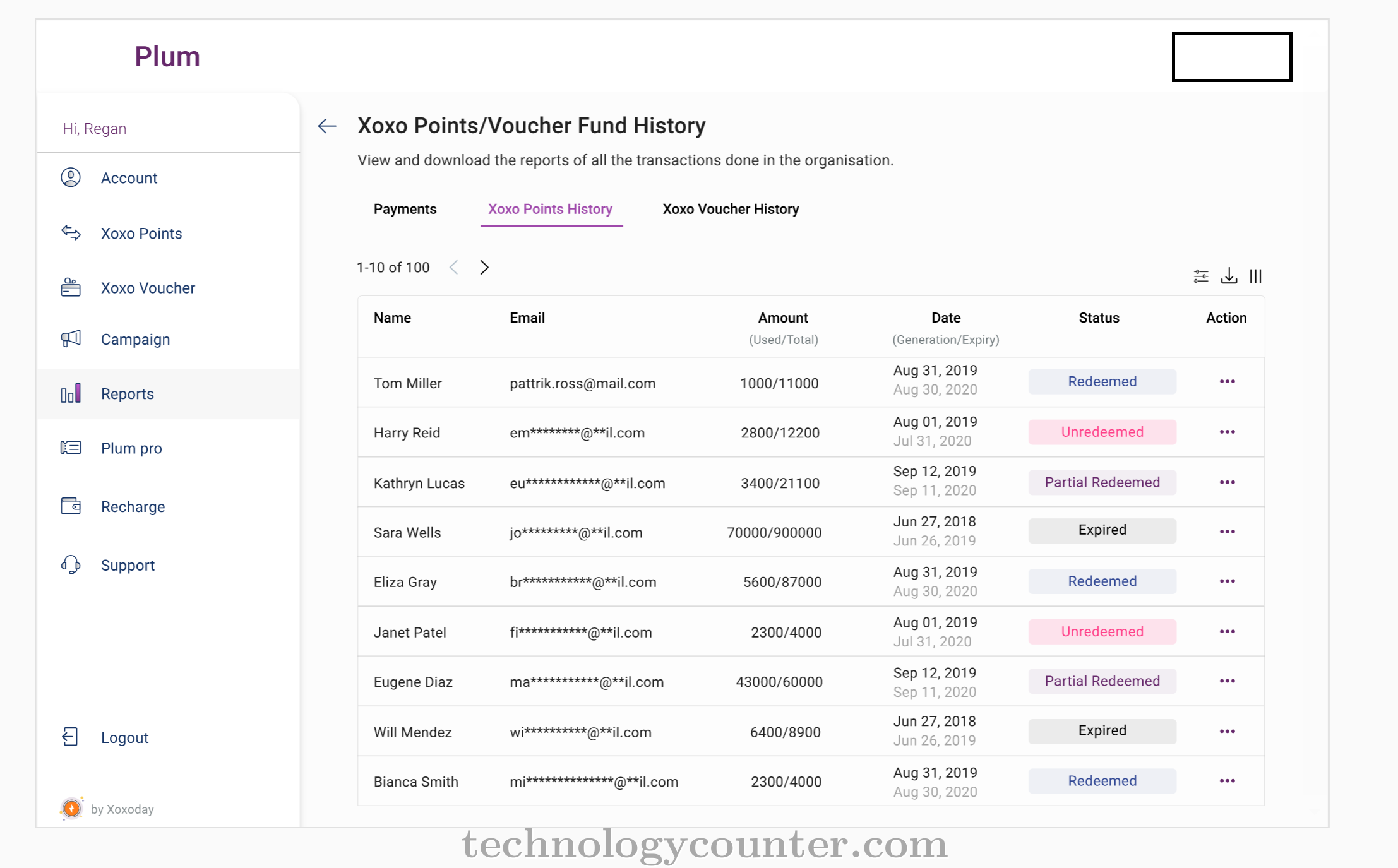1398x868 pixels.
Task: Go to the next page of results
Action: click(484, 267)
